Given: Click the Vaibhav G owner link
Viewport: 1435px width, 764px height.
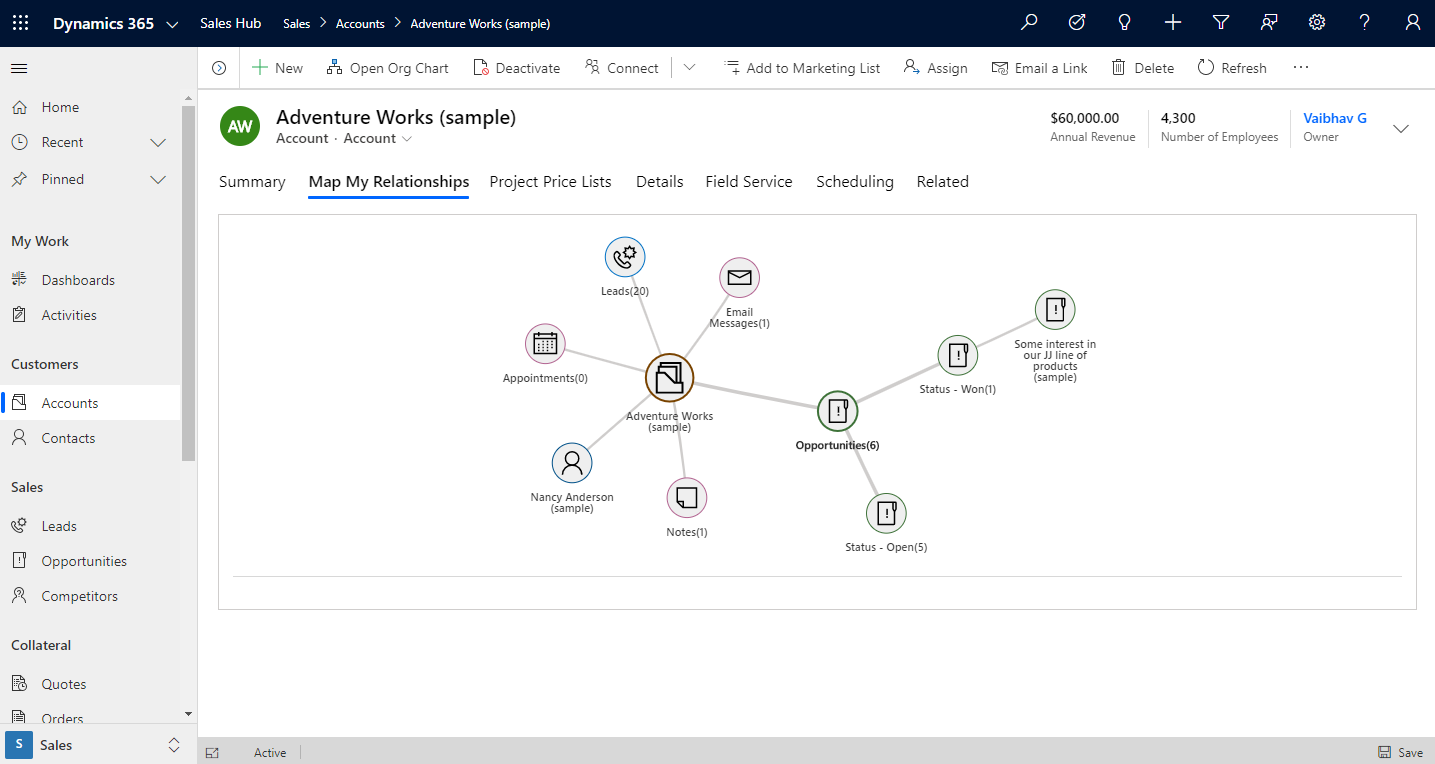Looking at the screenshot, I should click(x=1335, y=118).
